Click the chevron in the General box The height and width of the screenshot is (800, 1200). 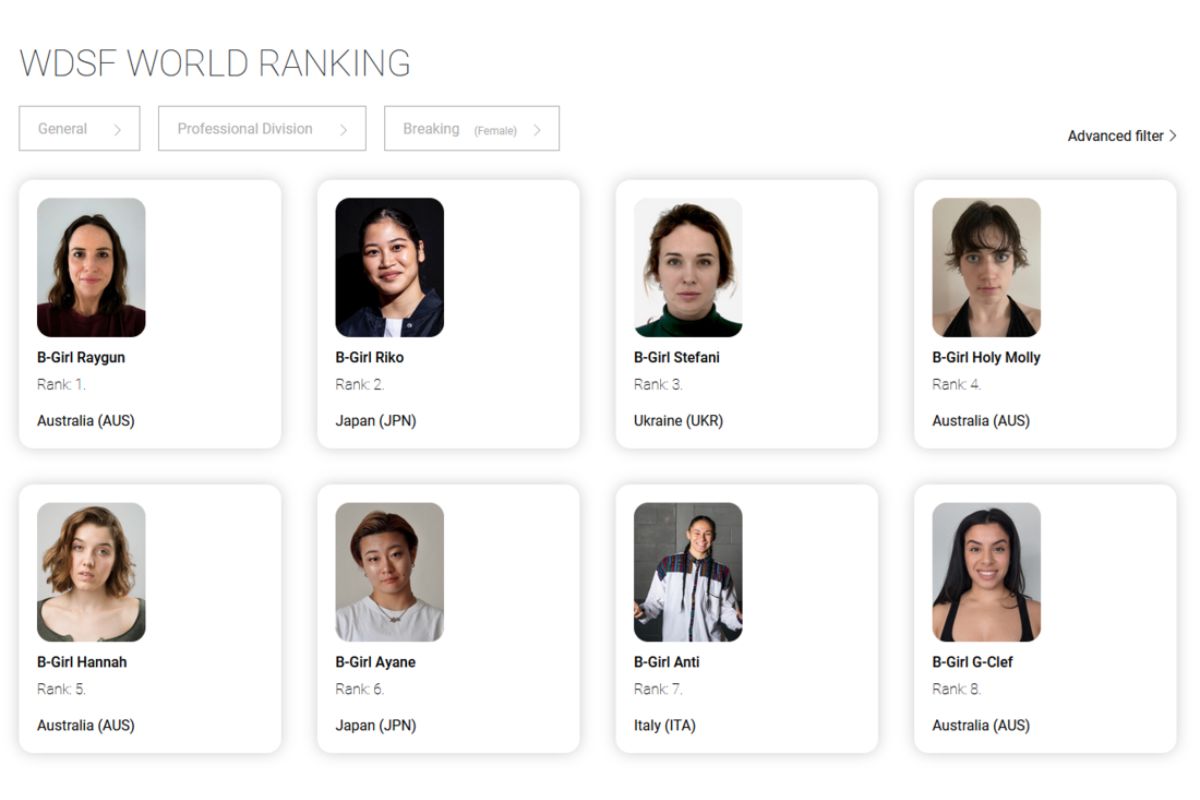click(117, 130)
